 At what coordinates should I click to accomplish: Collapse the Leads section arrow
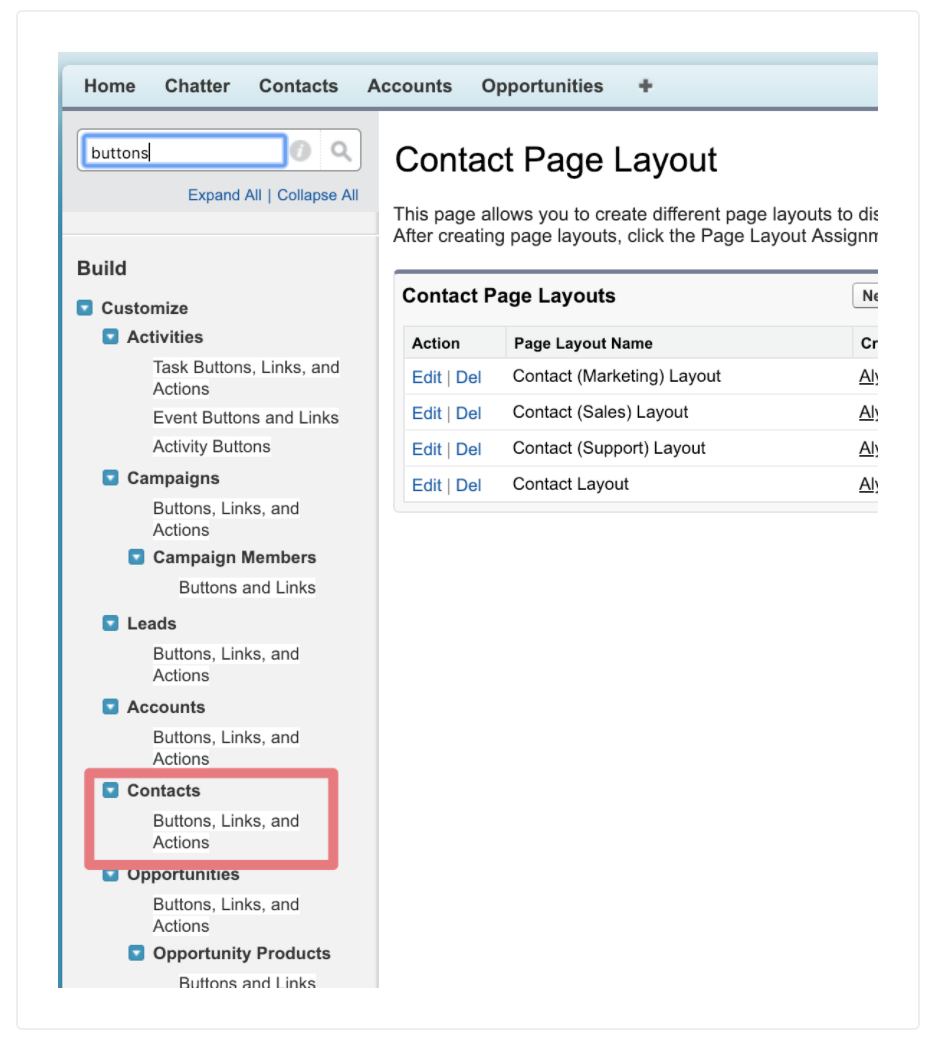tap(111, 623)
